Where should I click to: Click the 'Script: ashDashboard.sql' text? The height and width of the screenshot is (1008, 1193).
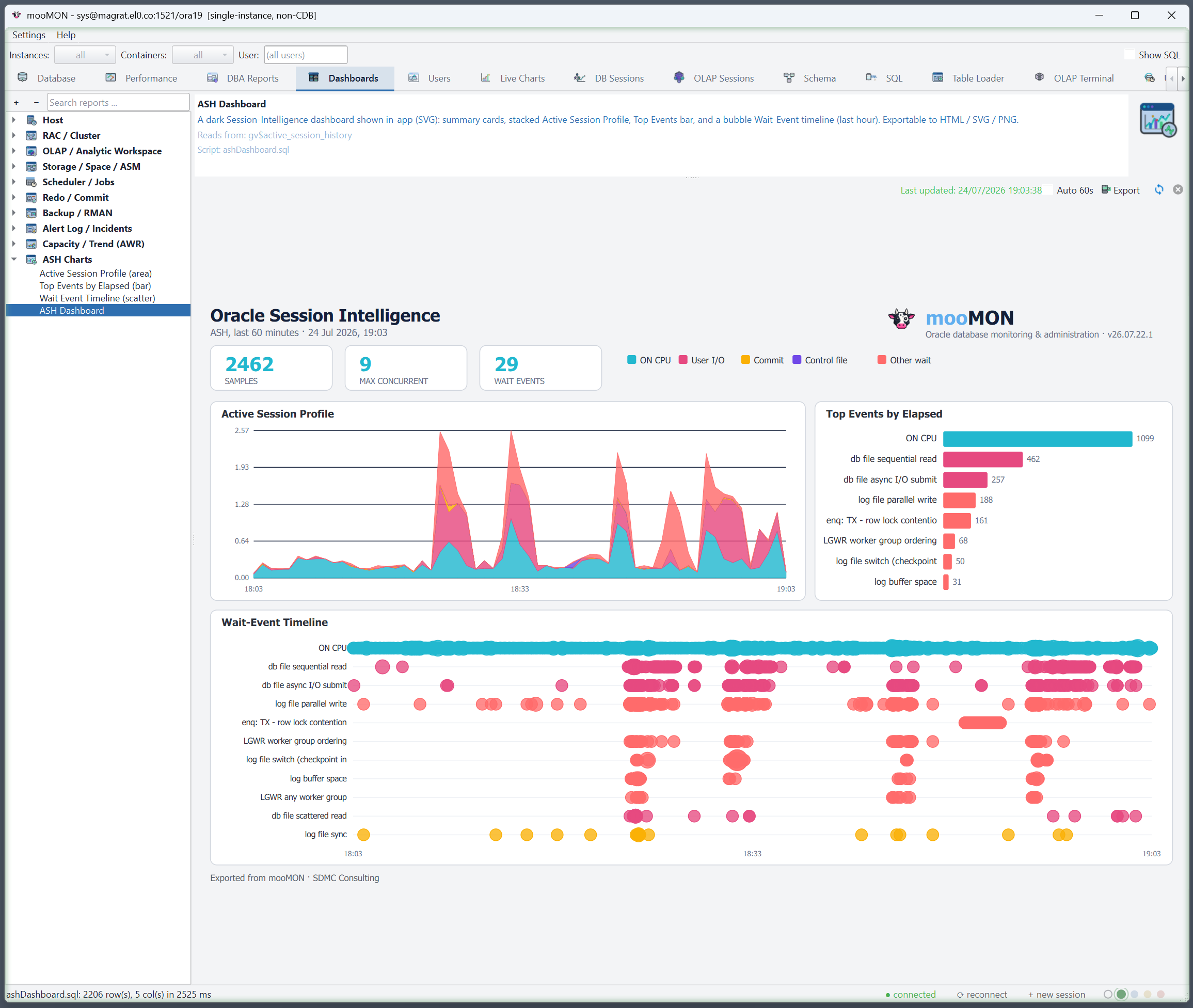243,150
